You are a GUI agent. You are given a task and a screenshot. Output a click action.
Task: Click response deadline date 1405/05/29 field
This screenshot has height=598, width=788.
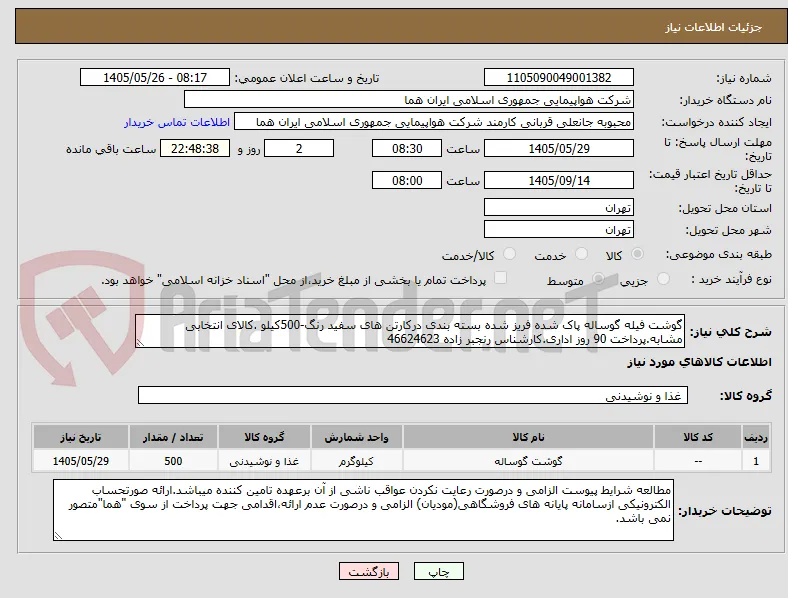(559, 148)
